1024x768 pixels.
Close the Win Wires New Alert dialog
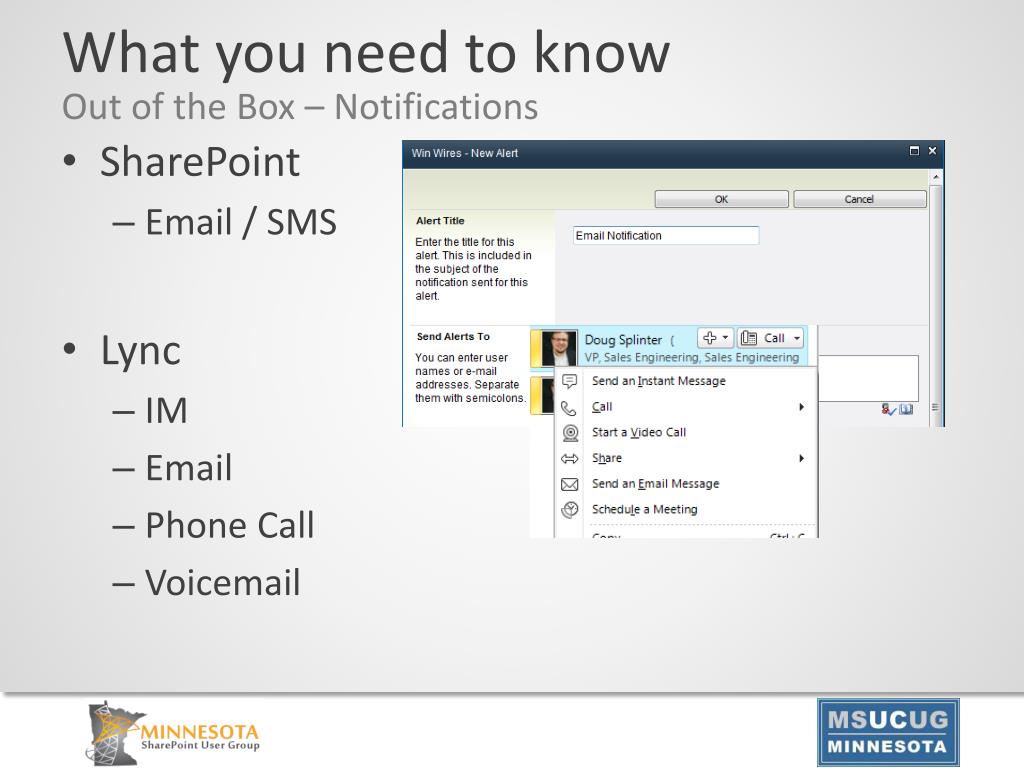point(933,151)
